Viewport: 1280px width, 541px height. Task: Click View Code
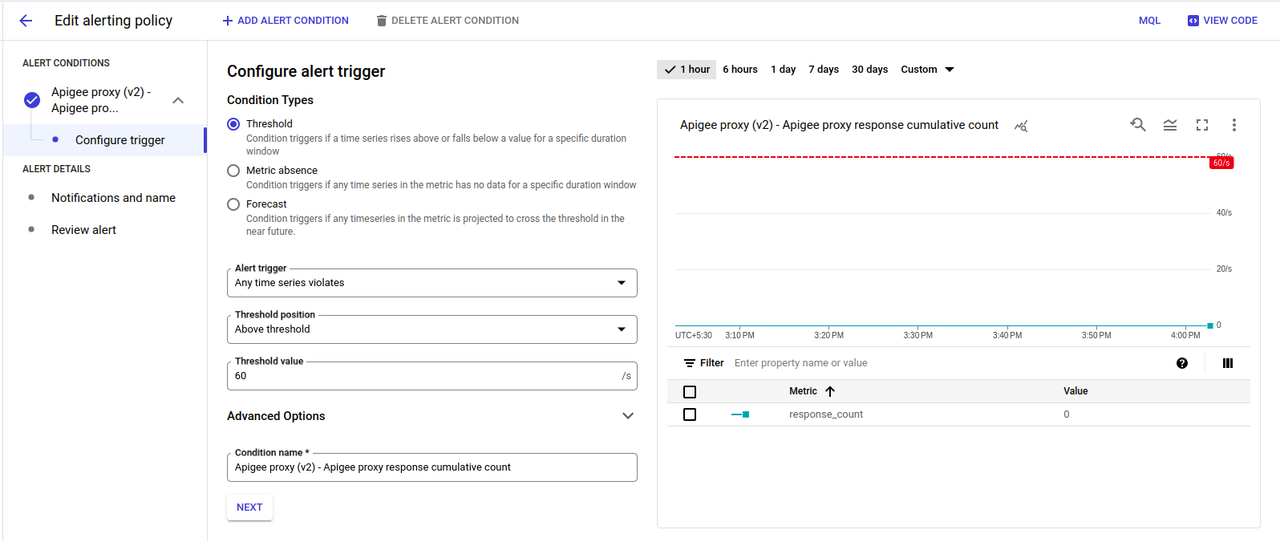point(1222,20)
